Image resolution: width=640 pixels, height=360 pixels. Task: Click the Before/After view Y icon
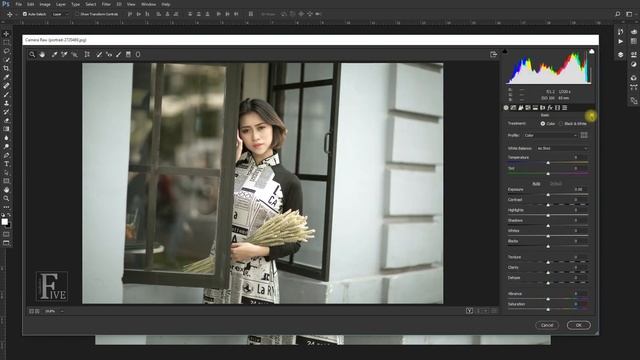click(x=469, y=311)
